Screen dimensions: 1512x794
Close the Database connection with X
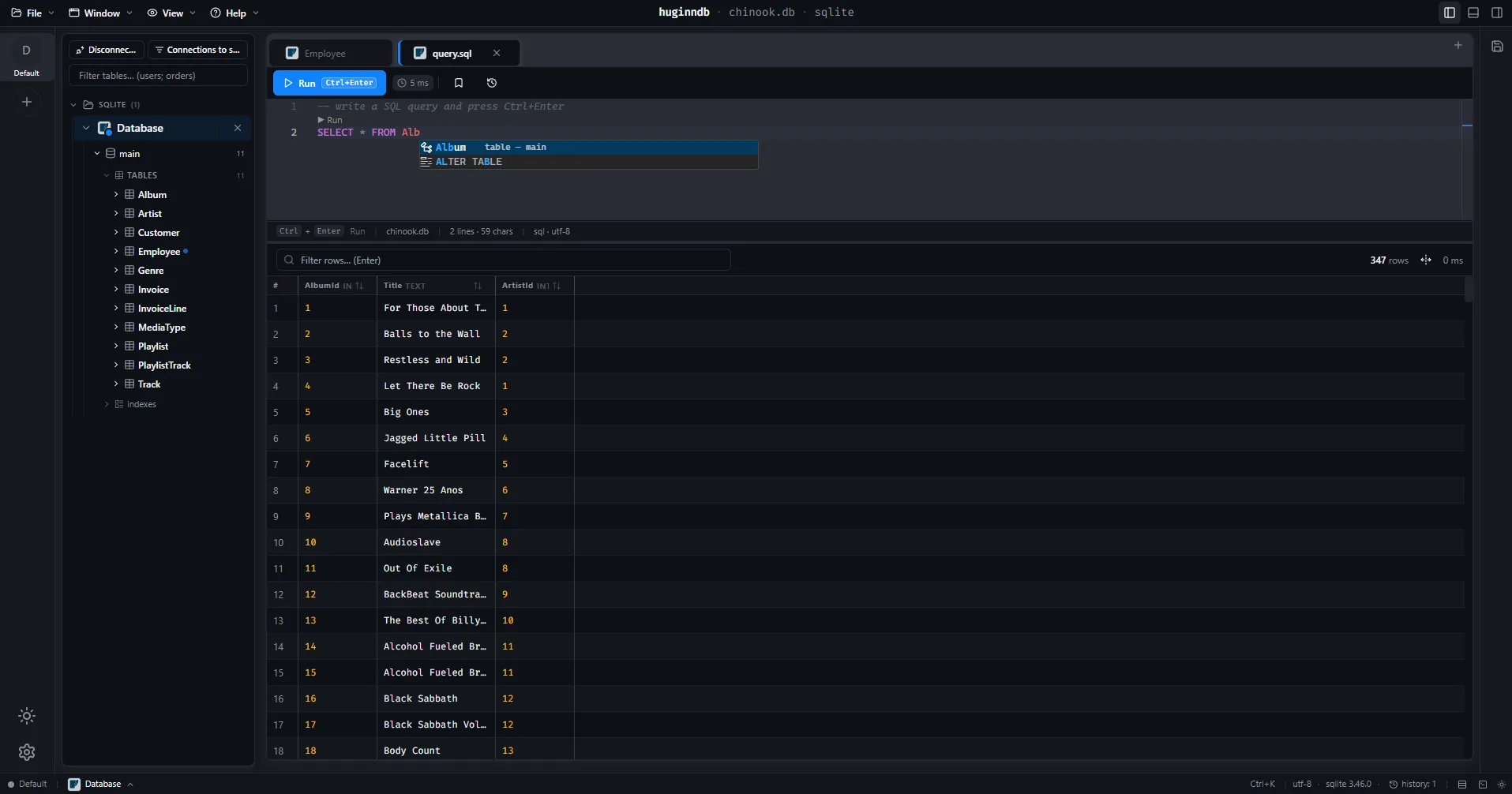tap(238, 128)
